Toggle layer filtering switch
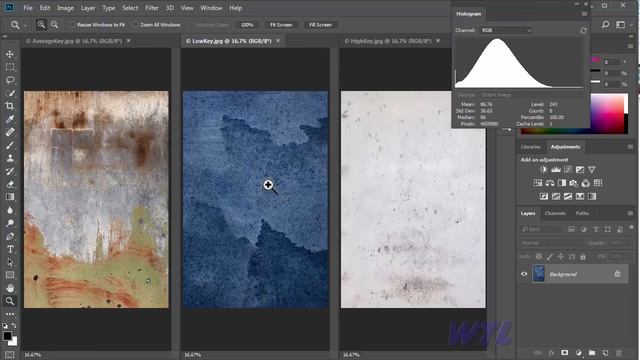Viewport: 640px width, 360px height. click(631, 227)
